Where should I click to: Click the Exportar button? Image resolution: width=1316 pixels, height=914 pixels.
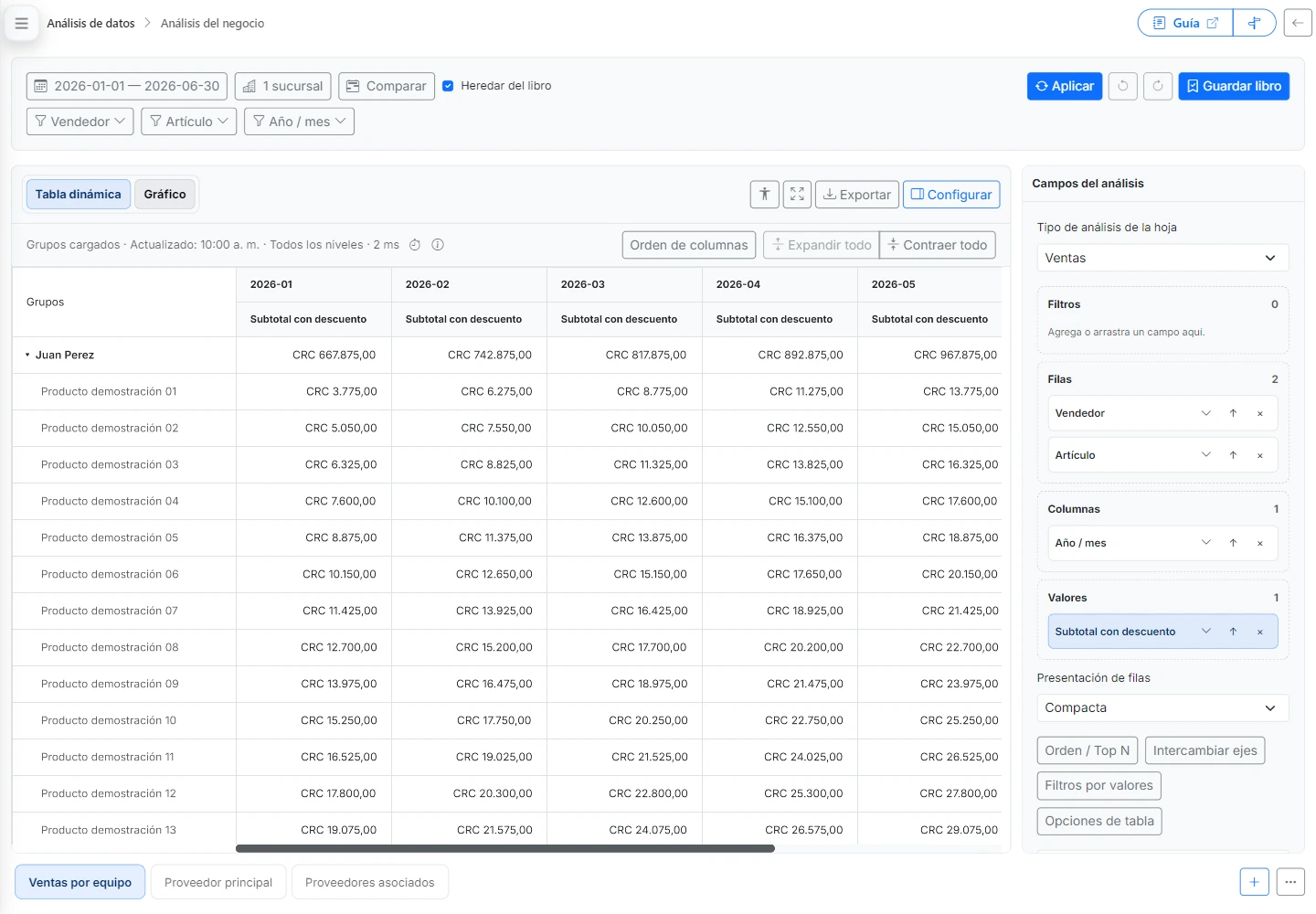click(x=857, y=195)
